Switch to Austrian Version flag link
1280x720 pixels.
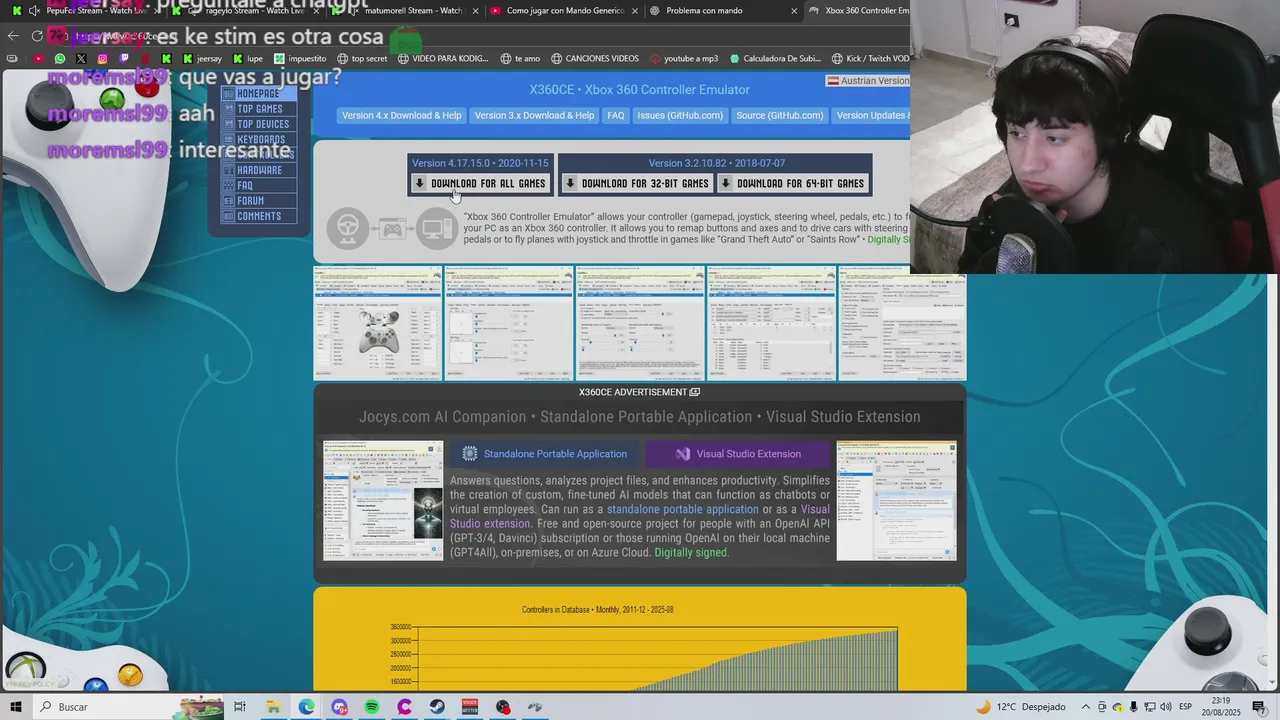click(x=868, y=81)
